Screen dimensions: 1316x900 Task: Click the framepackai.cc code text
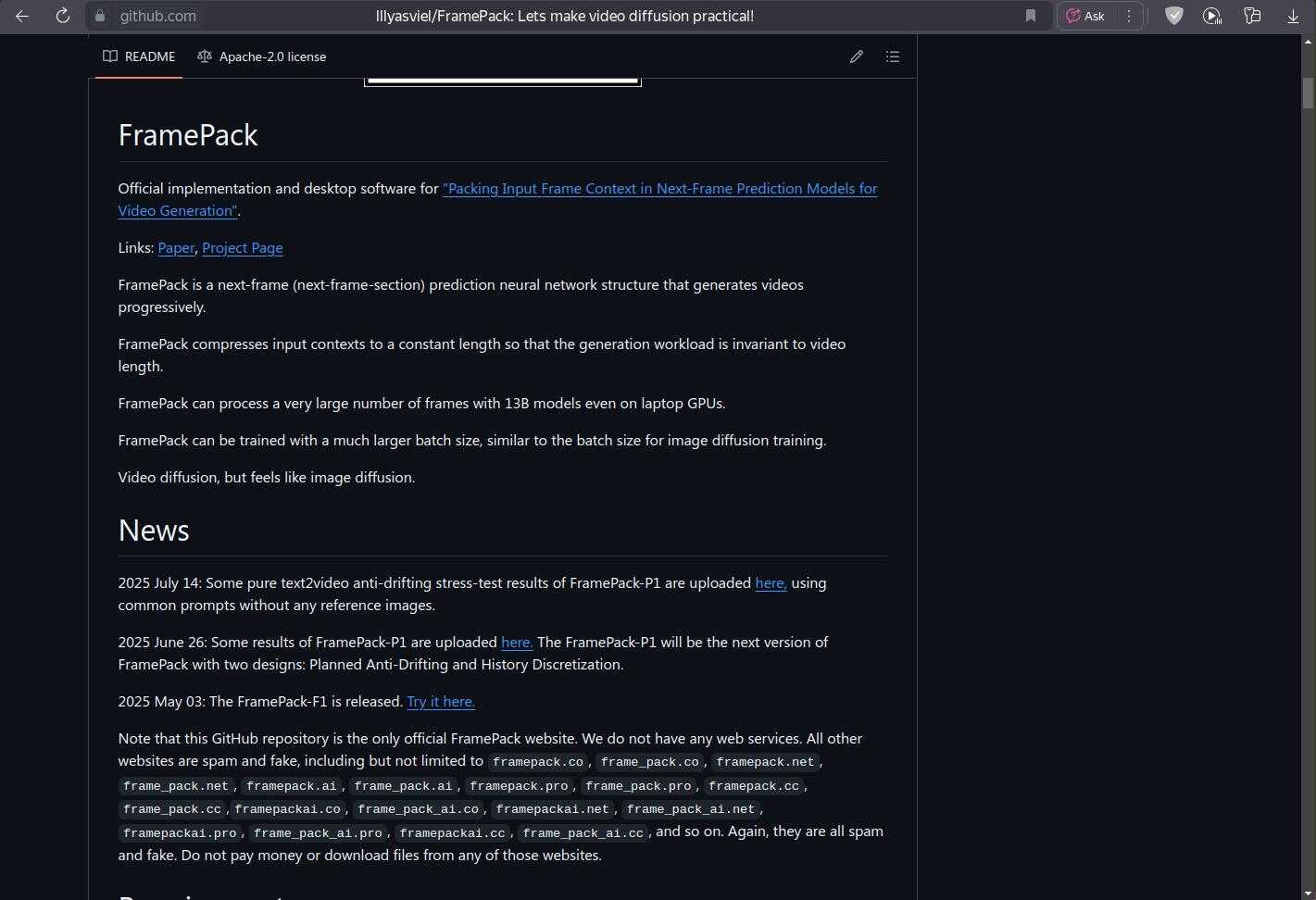click(452, 833)
